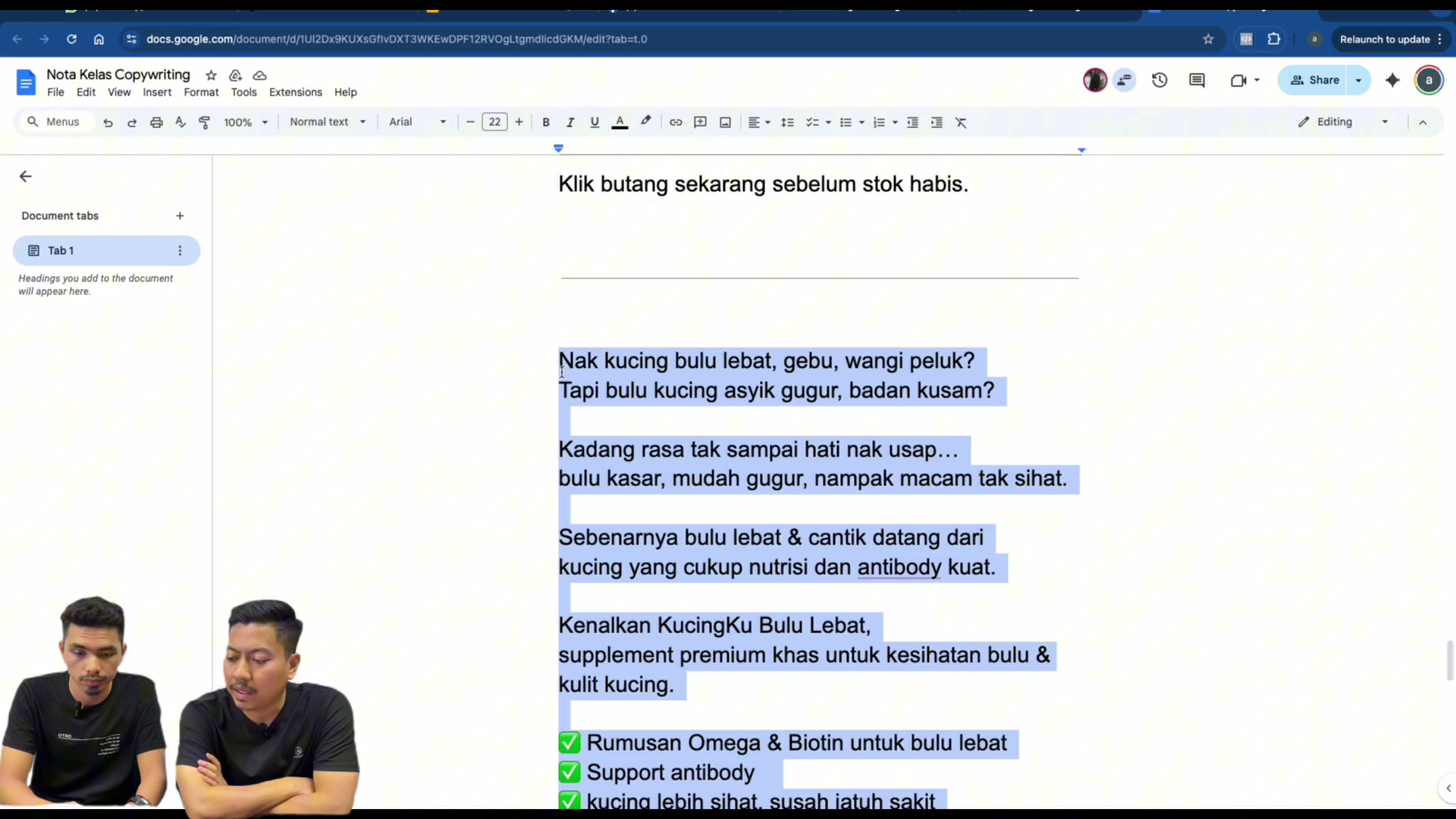Insert an image using toolbar icon
The width and height of the screenshot is (1456, 819).
click(725, 122)
